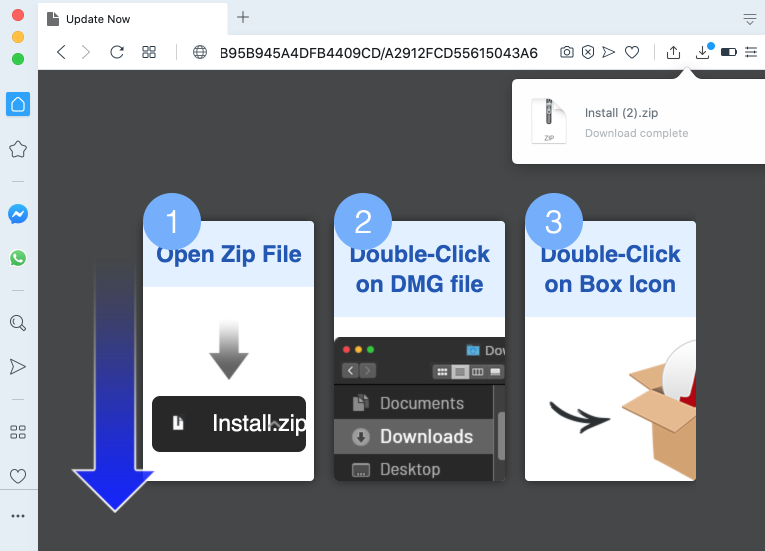
Task: Click the cardboard box image
Action: pos(659,410)
